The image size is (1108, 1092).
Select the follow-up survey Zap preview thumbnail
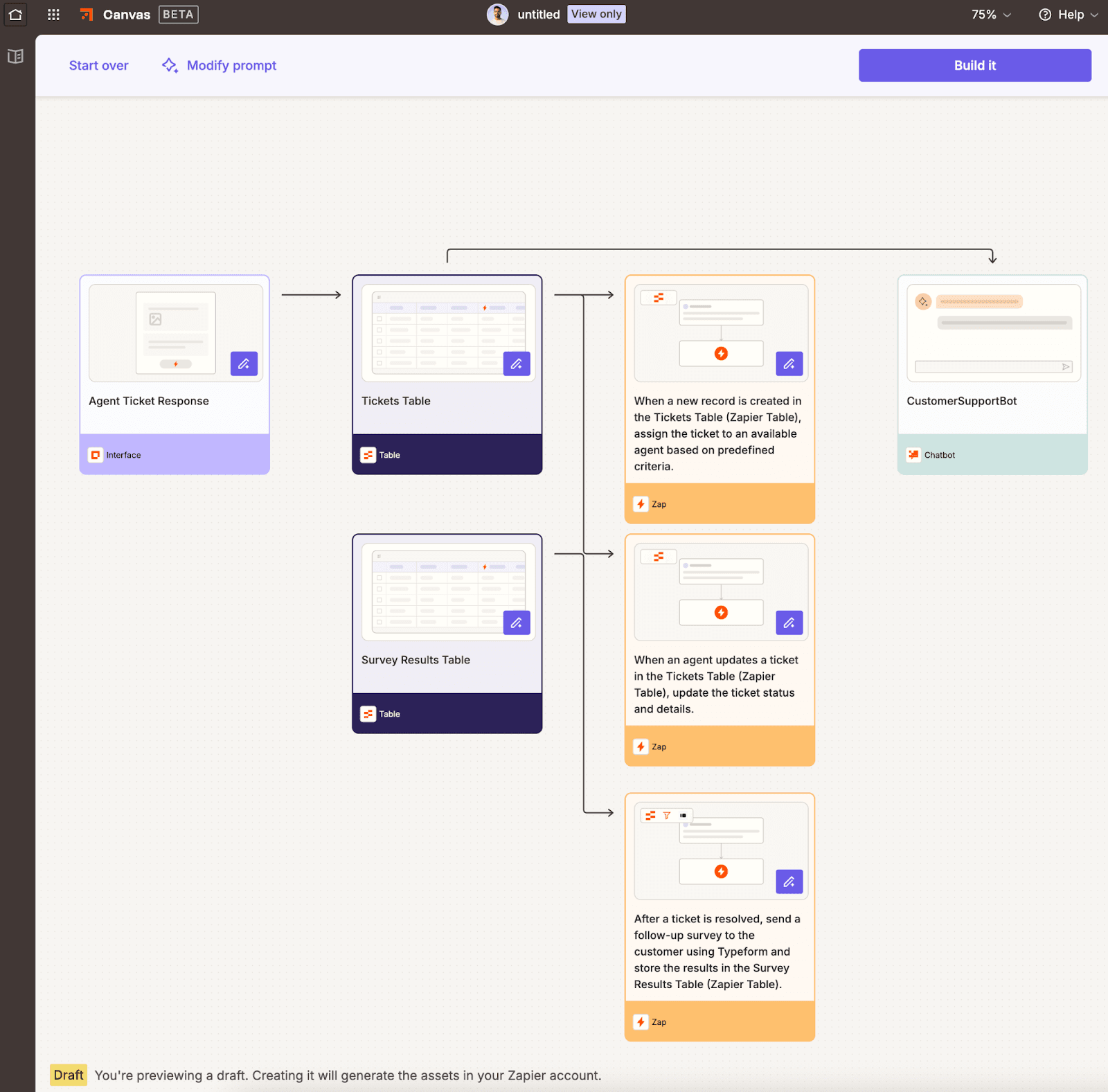tap(721, 850)
